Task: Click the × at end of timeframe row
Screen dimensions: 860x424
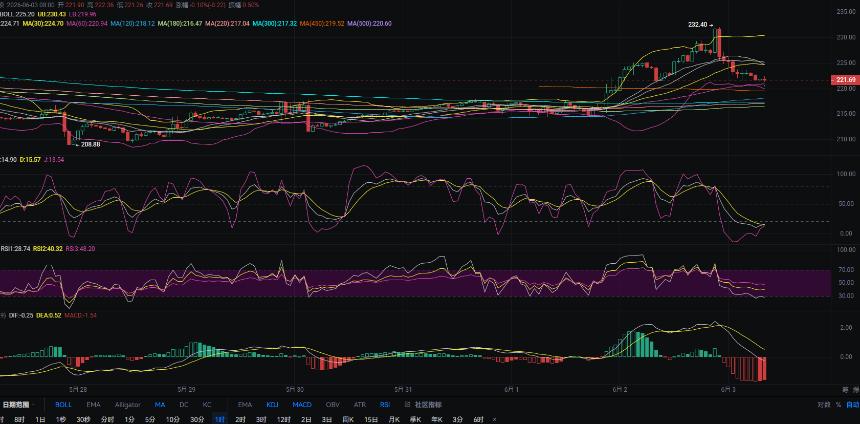Action: [x=494, y=420]
